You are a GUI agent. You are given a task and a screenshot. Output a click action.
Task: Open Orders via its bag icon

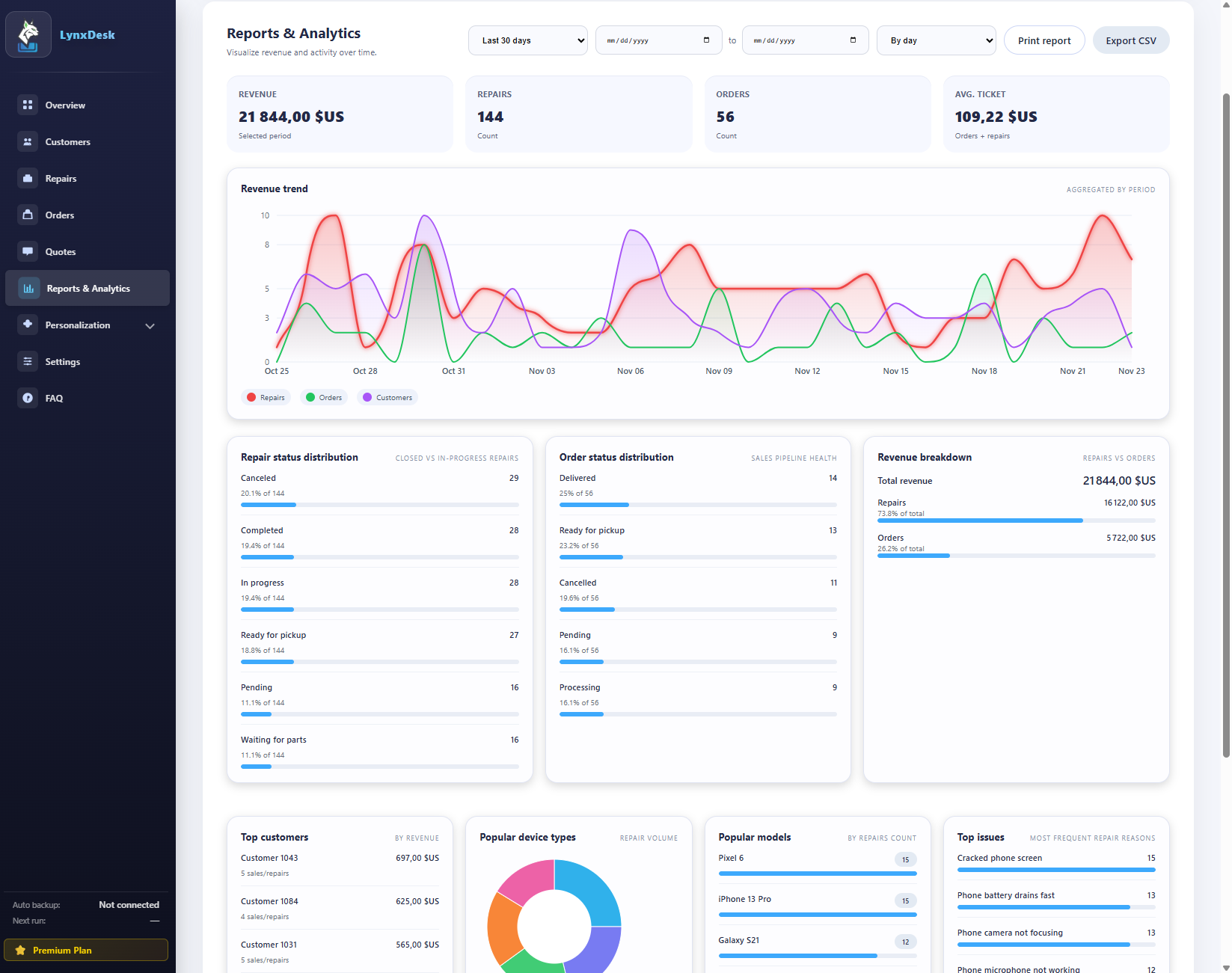click(28, 215)
